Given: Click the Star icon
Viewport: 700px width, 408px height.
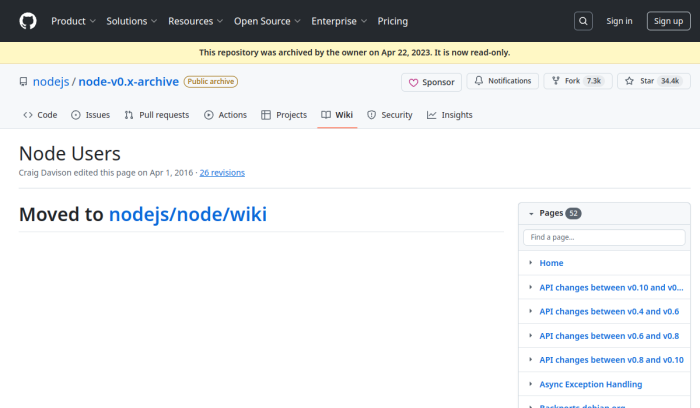Looking at the screenshot, I should click(x=629, y=81).
